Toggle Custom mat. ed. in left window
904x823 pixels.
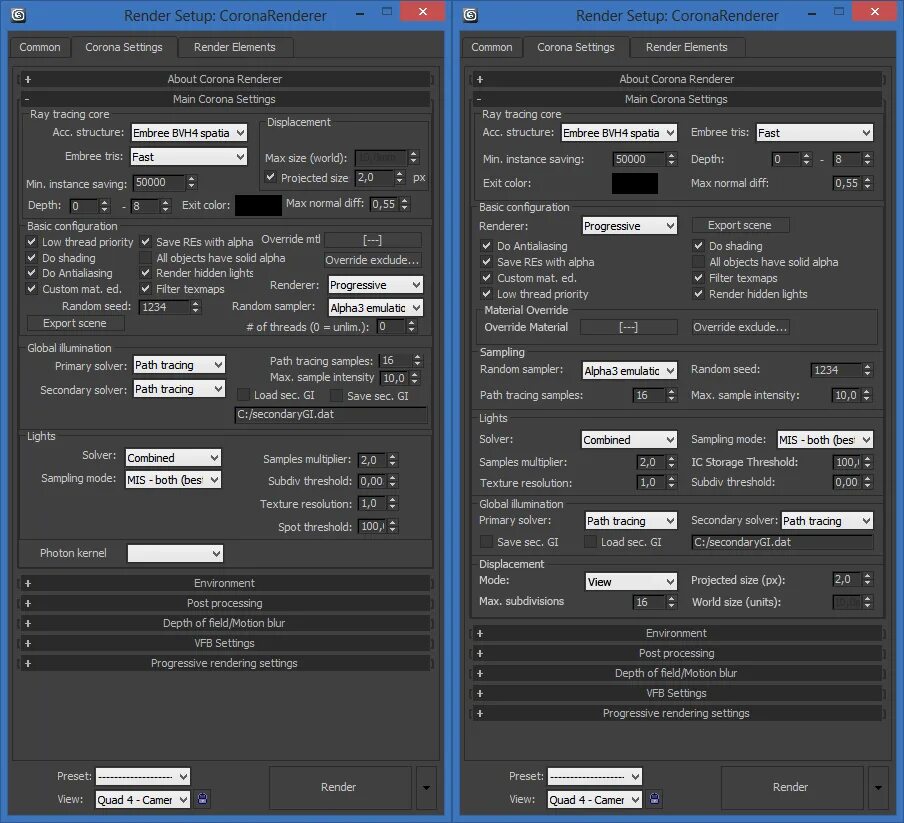click(32, 289)
